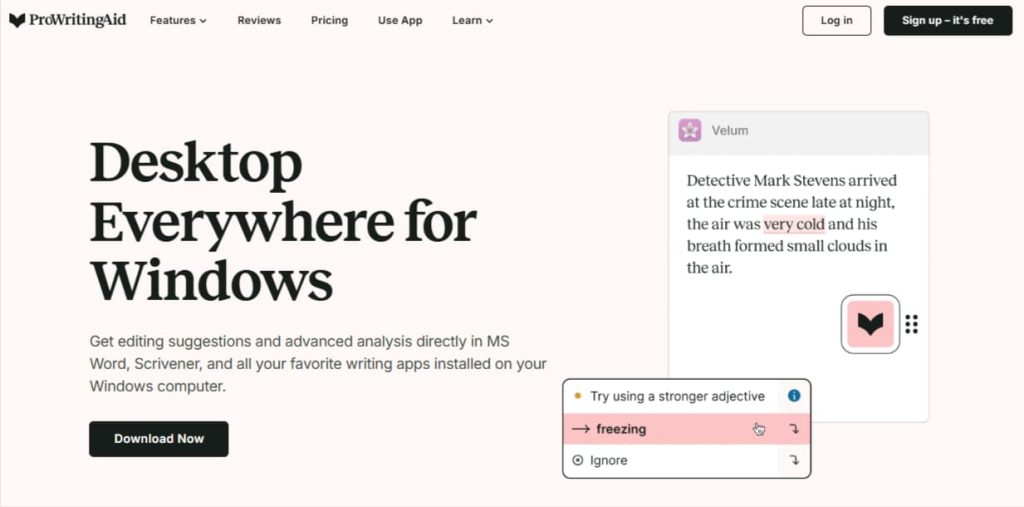
Task: Open the Use App link
Action: (400, 20)
